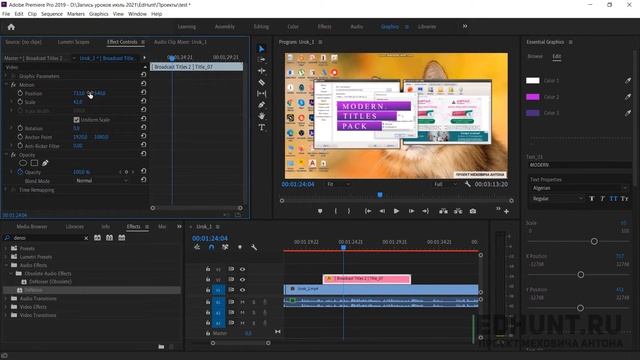Go to Out point
This screenshot has height=360, width=640.
click(x=426, y=211)
